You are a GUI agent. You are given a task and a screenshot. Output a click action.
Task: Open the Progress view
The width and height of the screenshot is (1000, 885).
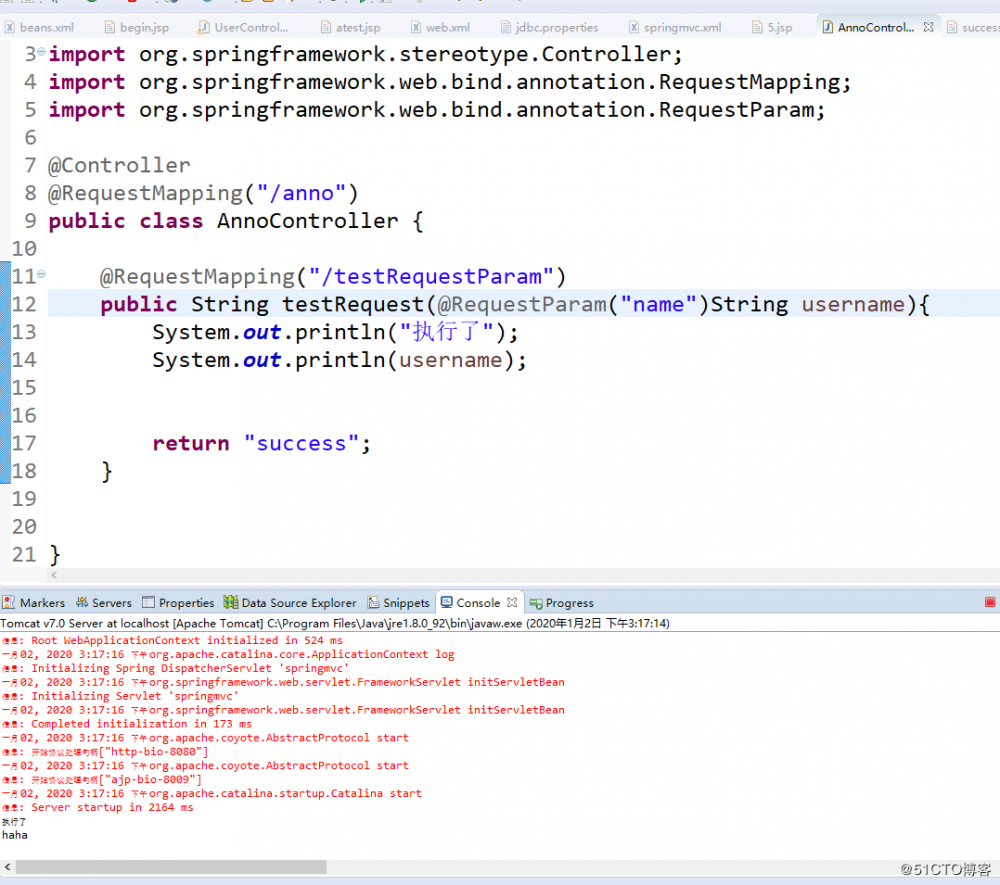tap(562, 603)
